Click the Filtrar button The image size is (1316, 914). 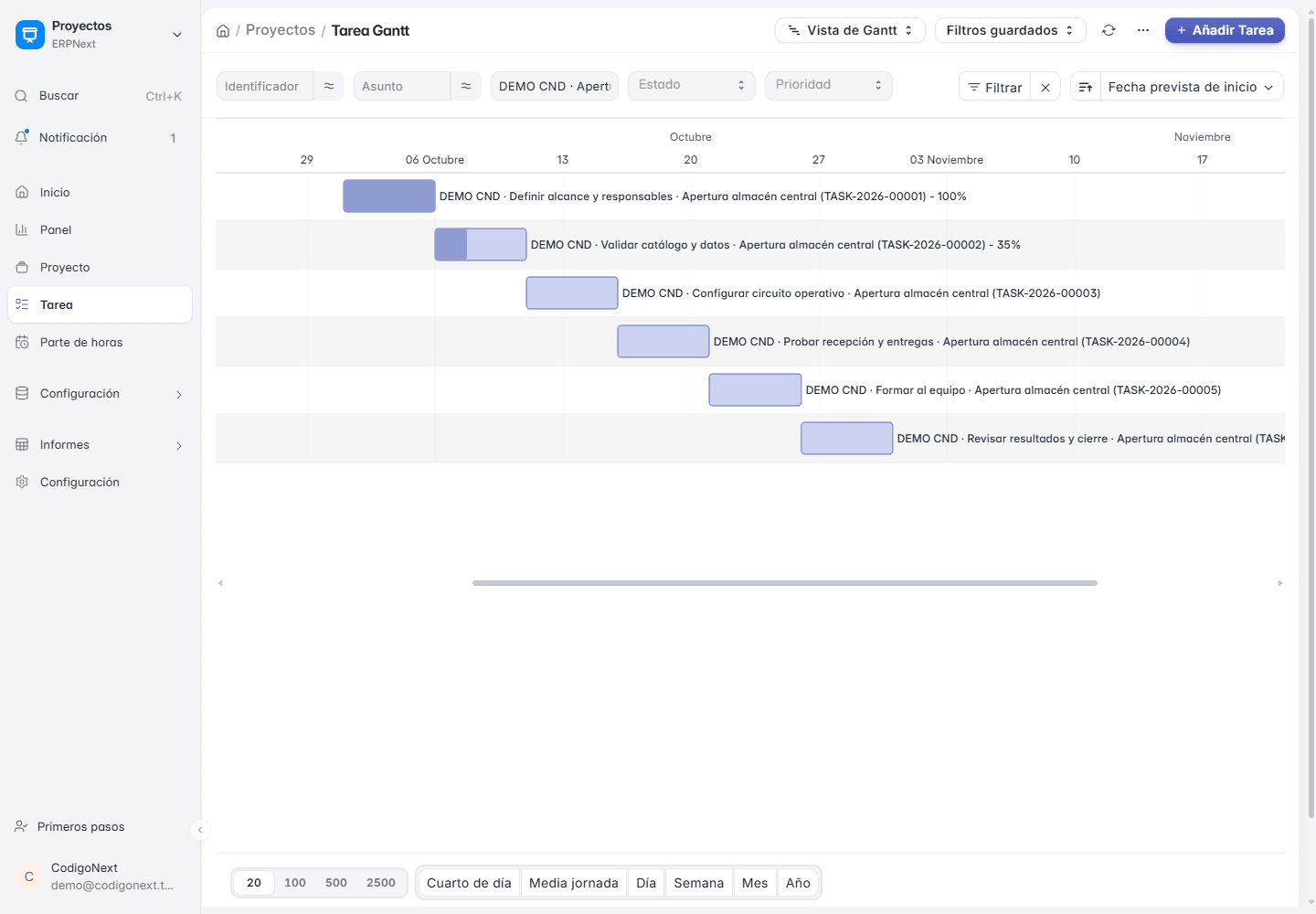(x=994, y=87)
